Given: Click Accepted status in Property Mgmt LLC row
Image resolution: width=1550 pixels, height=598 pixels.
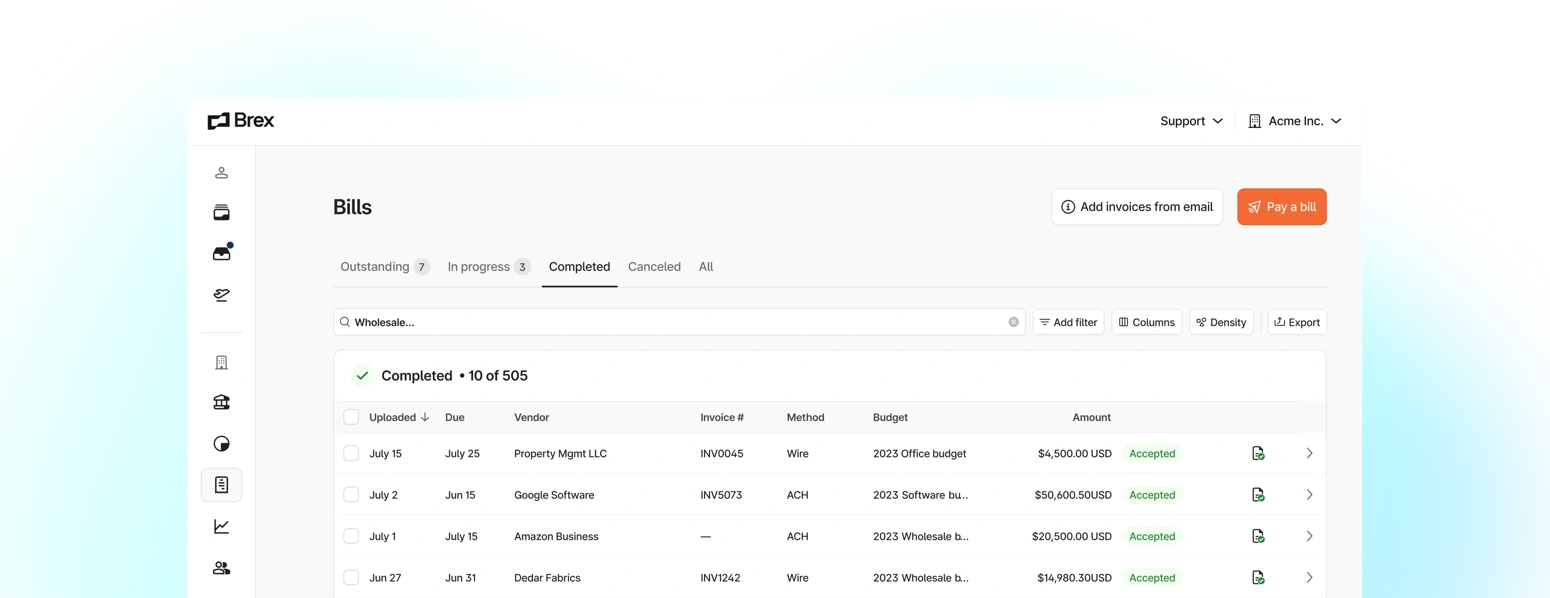Looking at the screenshot, I should (x=1152, y=453).
